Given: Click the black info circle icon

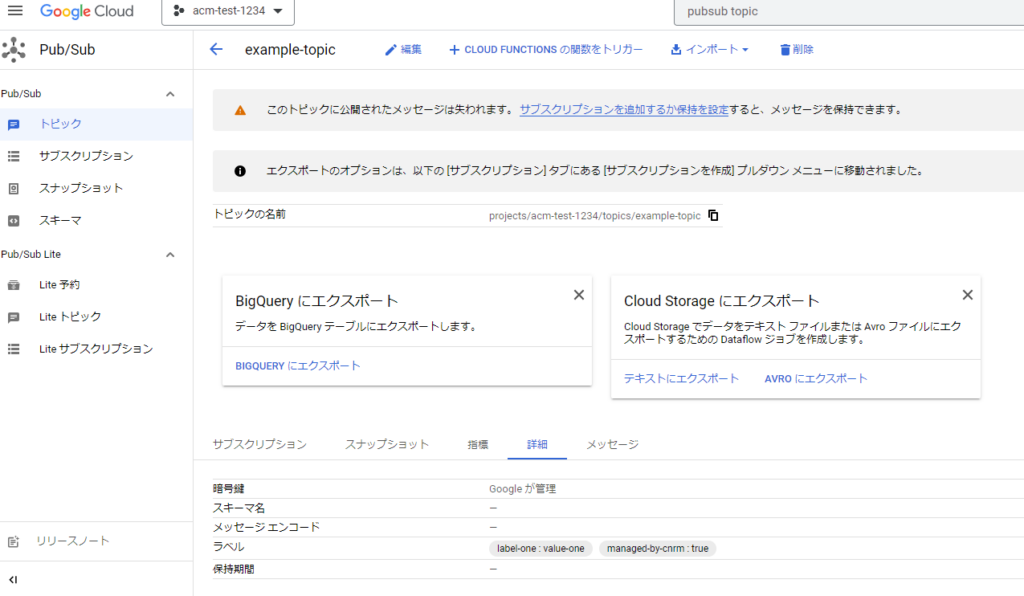Looking at the screenshot, I should click(240, 171).
